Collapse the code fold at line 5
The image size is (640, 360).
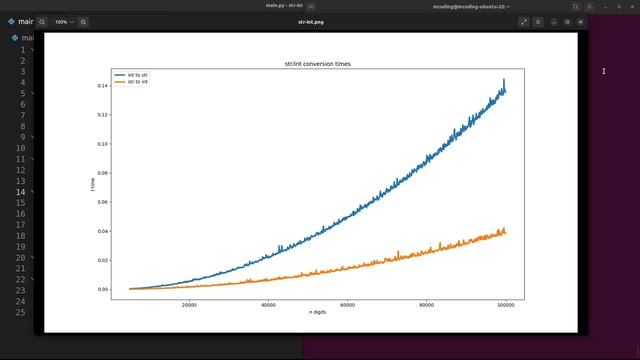point(32,93)
